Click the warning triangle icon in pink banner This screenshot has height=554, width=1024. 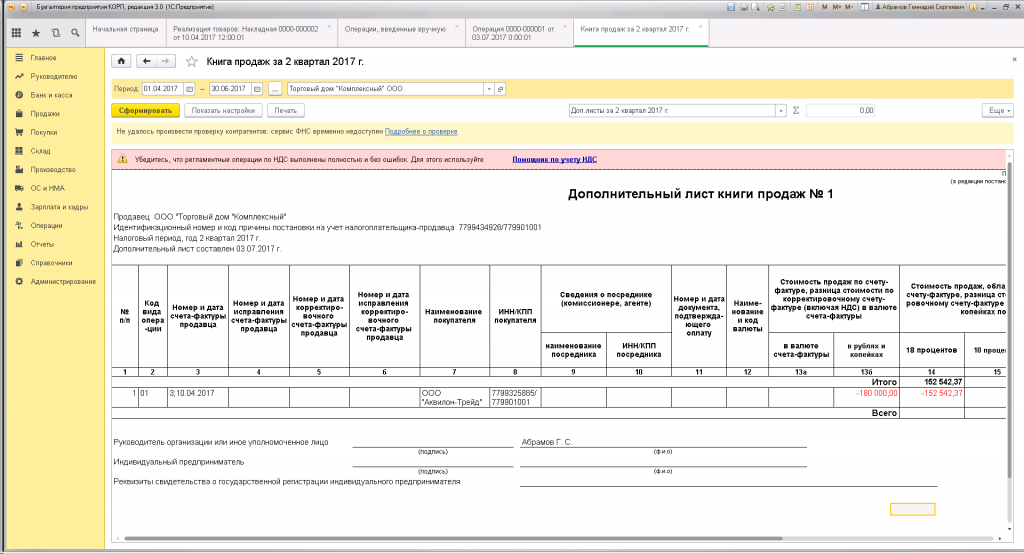point(122,159)
